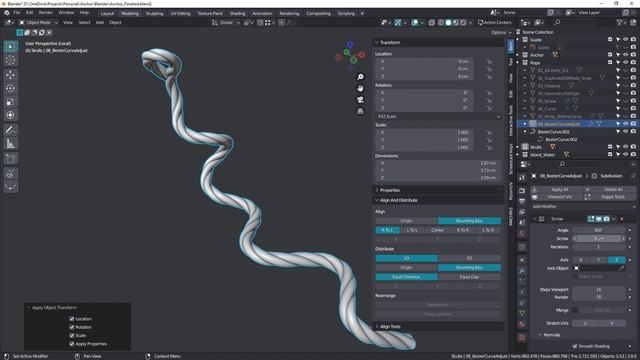The width and height of the screenshot is (640, 360).
Task: Open the Global transform orientation dropdown
Action: pyautogui.click(x=226, y=22)
